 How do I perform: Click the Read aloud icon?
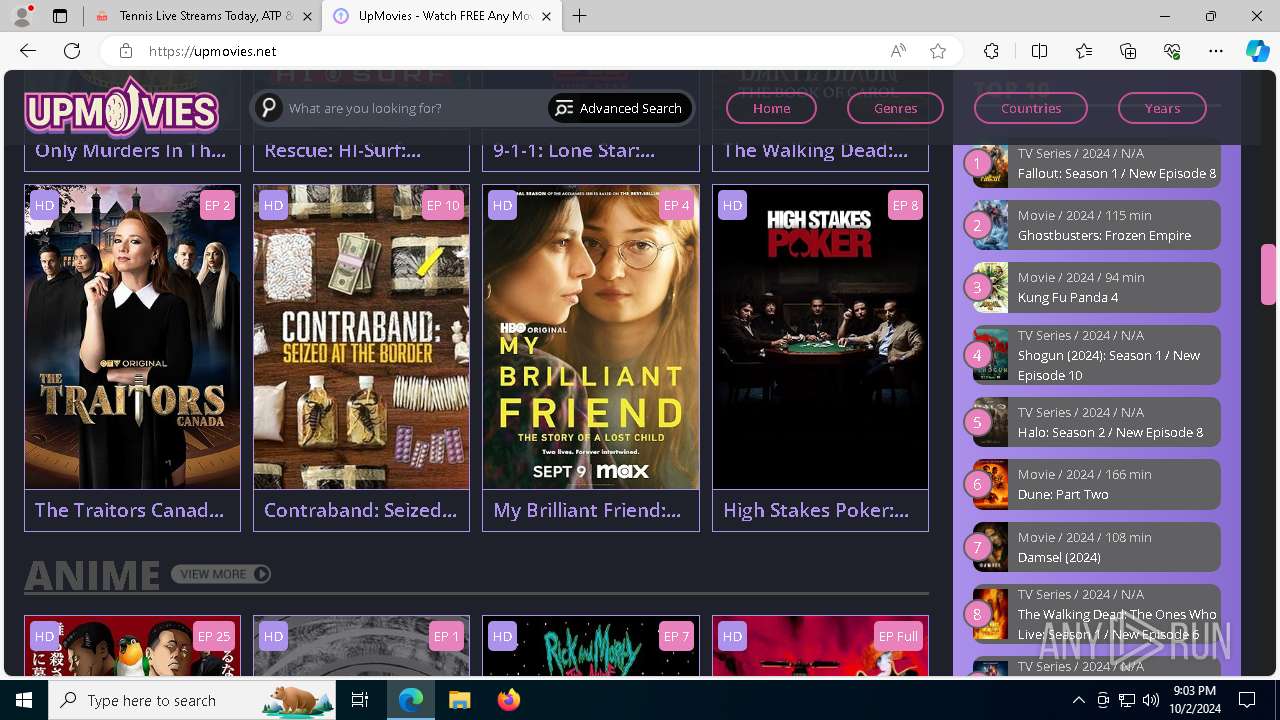click(898, 51)
